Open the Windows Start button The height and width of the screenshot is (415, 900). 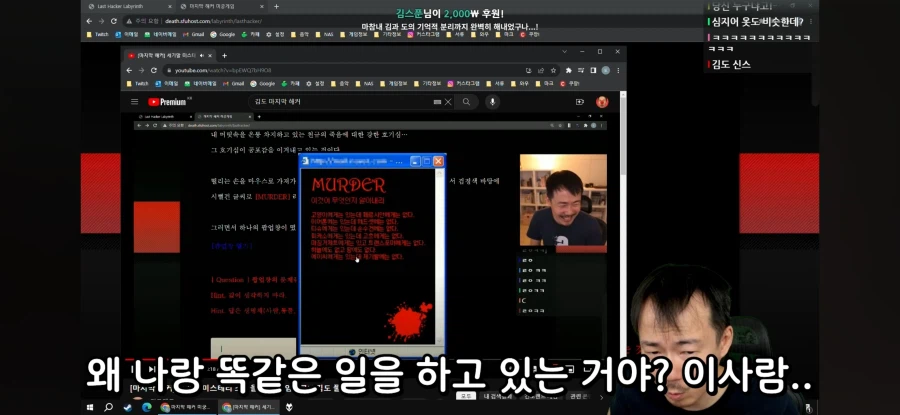[90, 407]
